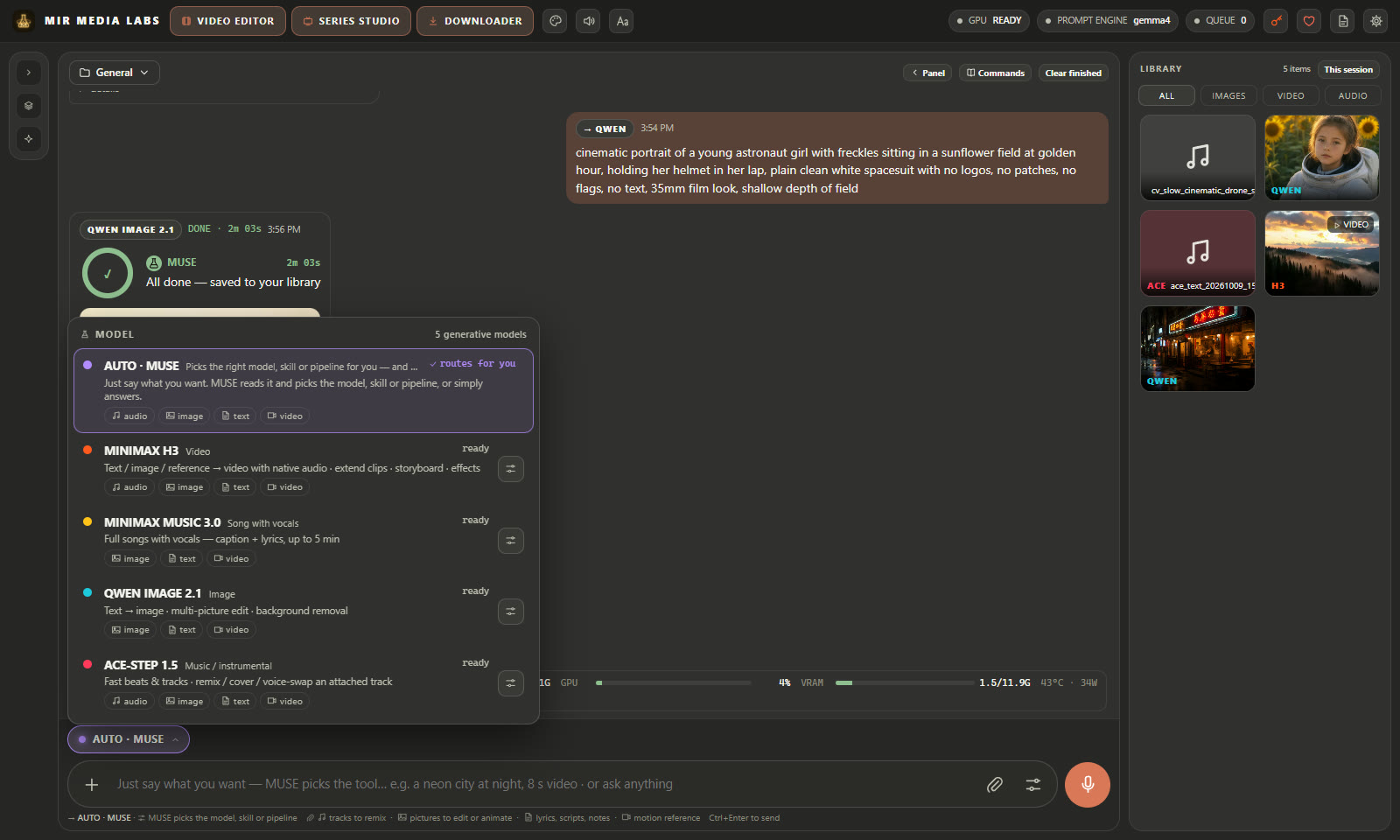The image size is (1400, 840).
Task: Open the H3 misty forest video thumbnail
Action: [1322, 253]
